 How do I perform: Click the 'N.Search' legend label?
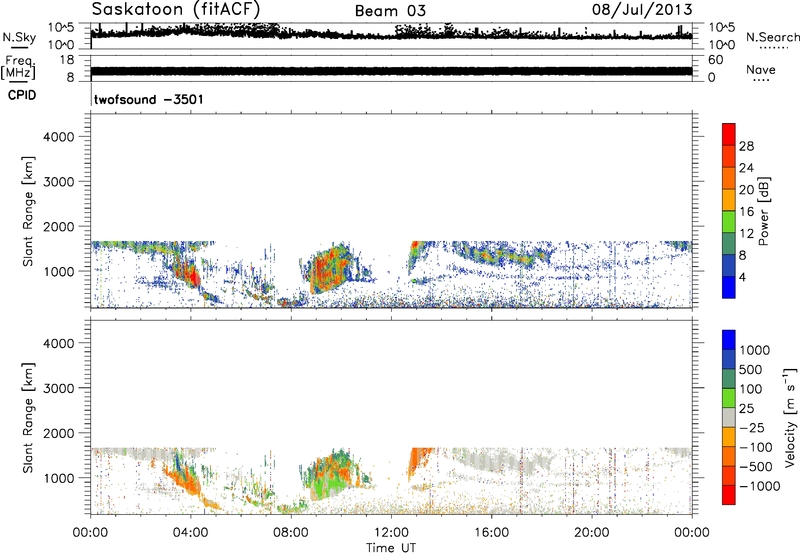(x=773, y=37)
